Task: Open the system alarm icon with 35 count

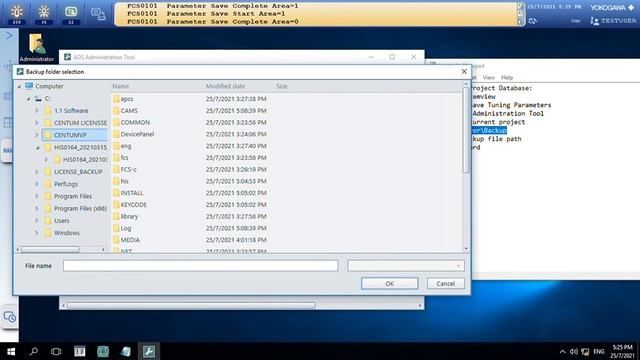Action: (44, 14)
